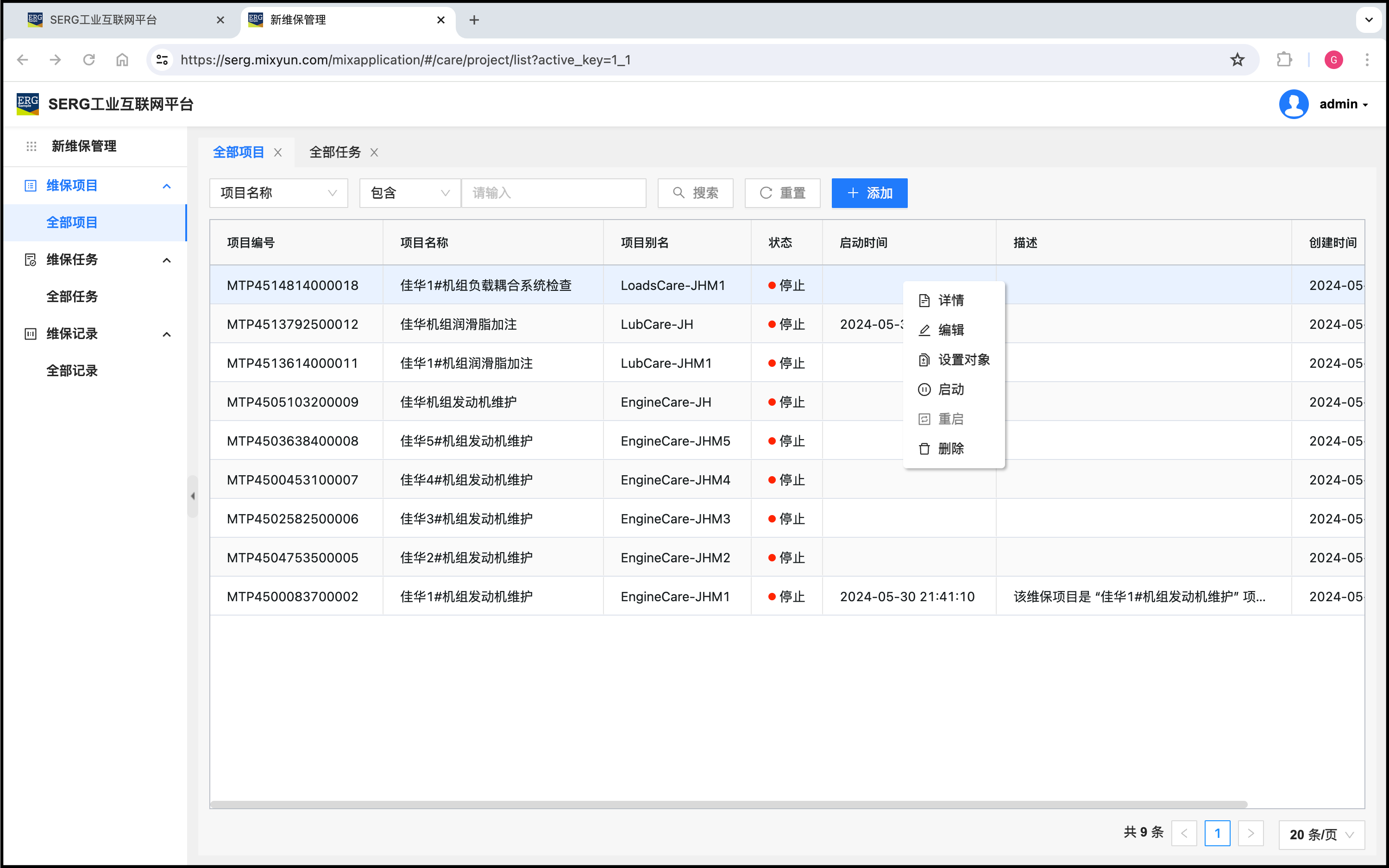Click the 详情 details icon in context menu
Screen dimensions: 1389x868
coord(924,300)
